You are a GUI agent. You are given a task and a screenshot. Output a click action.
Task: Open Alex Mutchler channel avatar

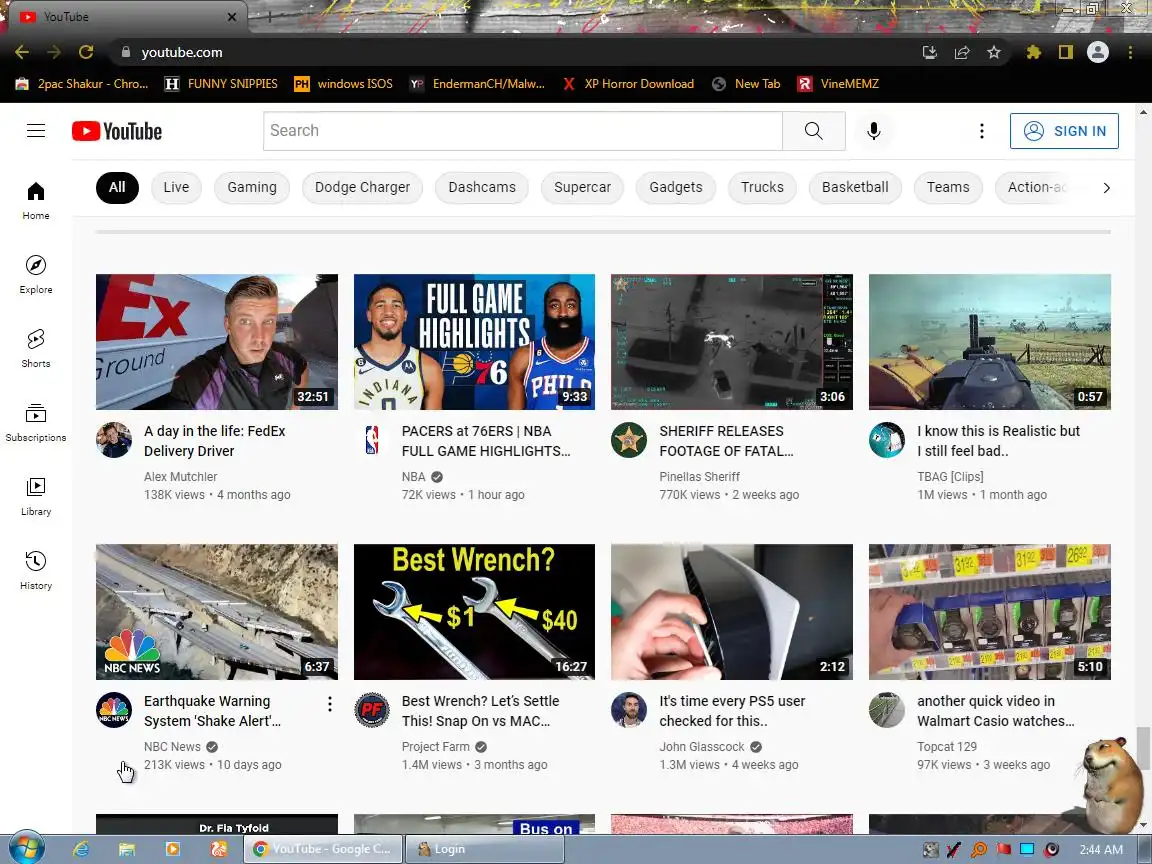(x=114, y=440)
